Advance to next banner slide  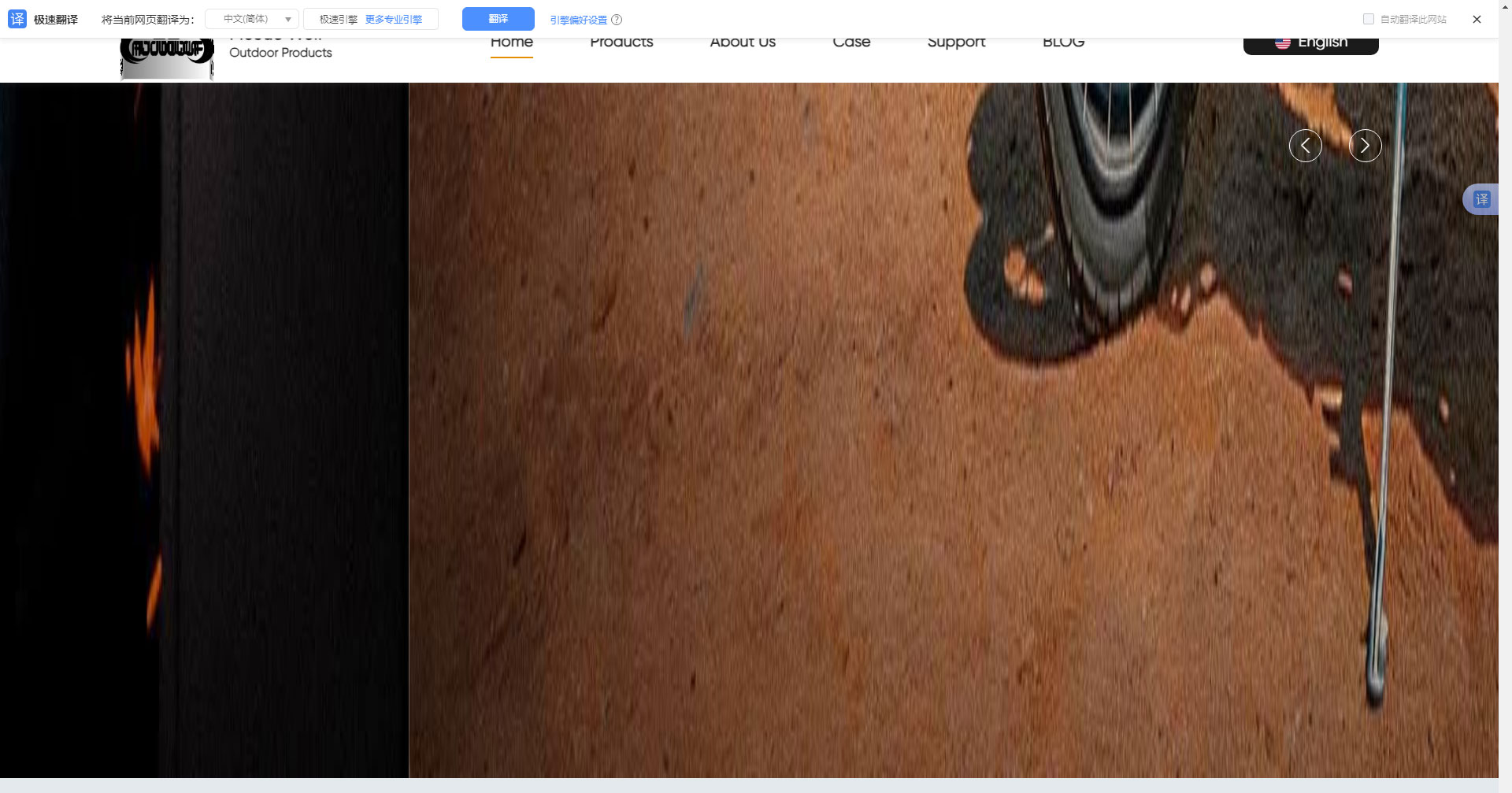pos(1365,146)
